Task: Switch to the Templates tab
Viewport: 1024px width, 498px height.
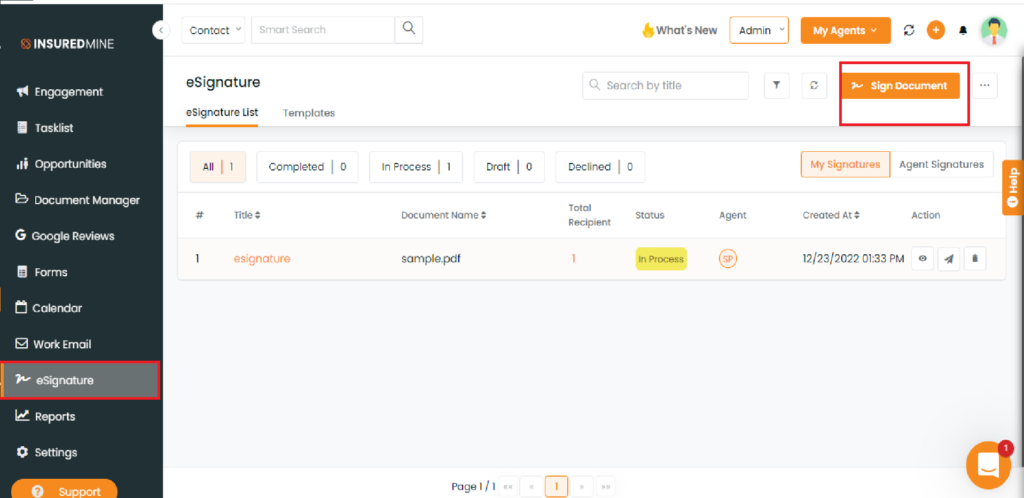Action: 309,113
